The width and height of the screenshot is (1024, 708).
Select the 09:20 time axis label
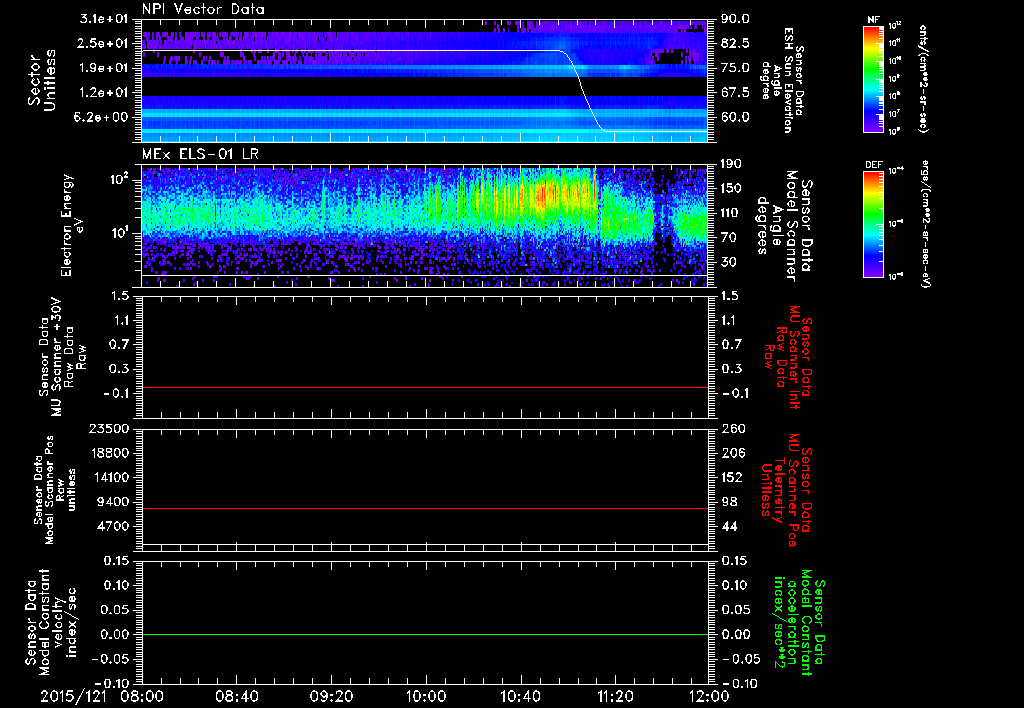(x=331, y=694)
